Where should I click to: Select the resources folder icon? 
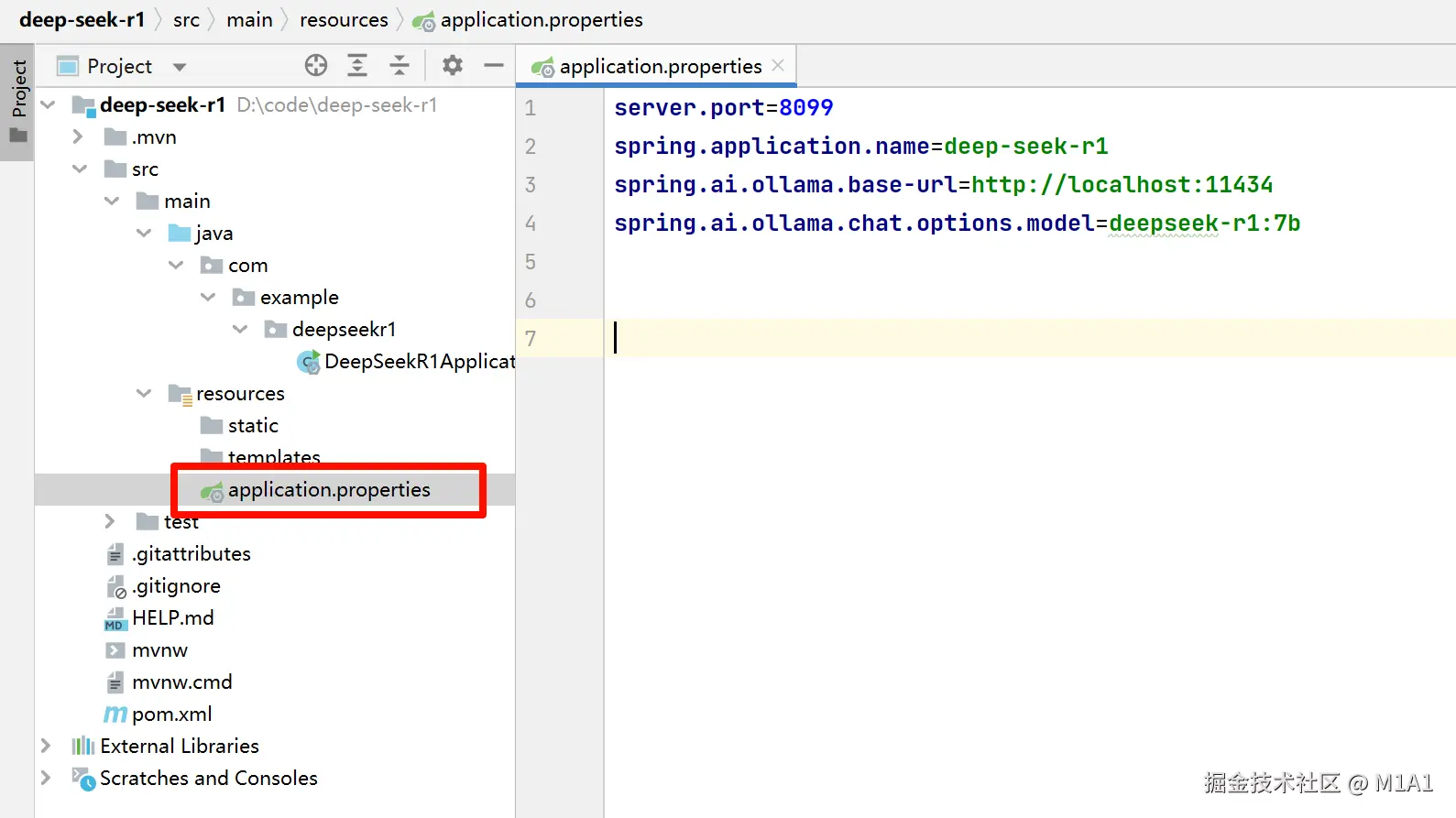[x=180, y=394]
